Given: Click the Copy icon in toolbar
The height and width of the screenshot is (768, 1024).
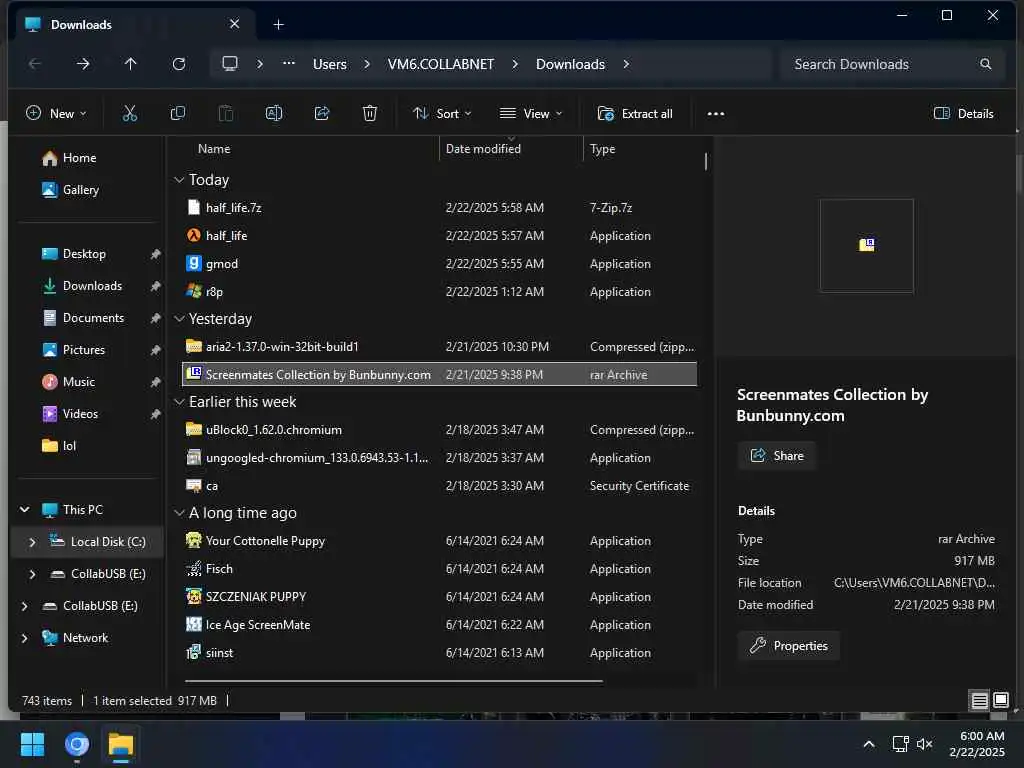Looking at the screenshot, I should (x=178, y=114).
